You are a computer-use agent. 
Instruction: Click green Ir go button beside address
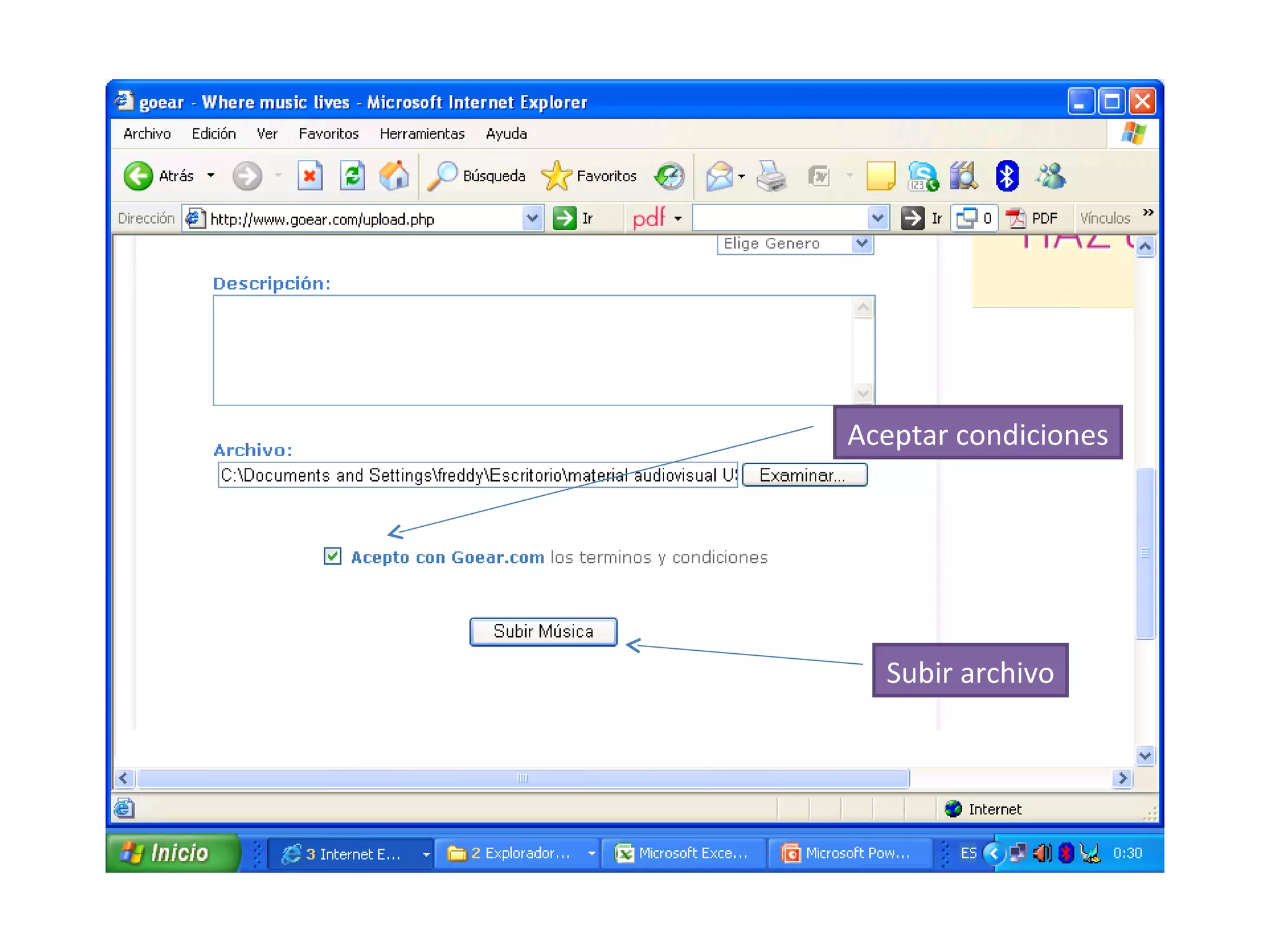(x=573, y=218)
